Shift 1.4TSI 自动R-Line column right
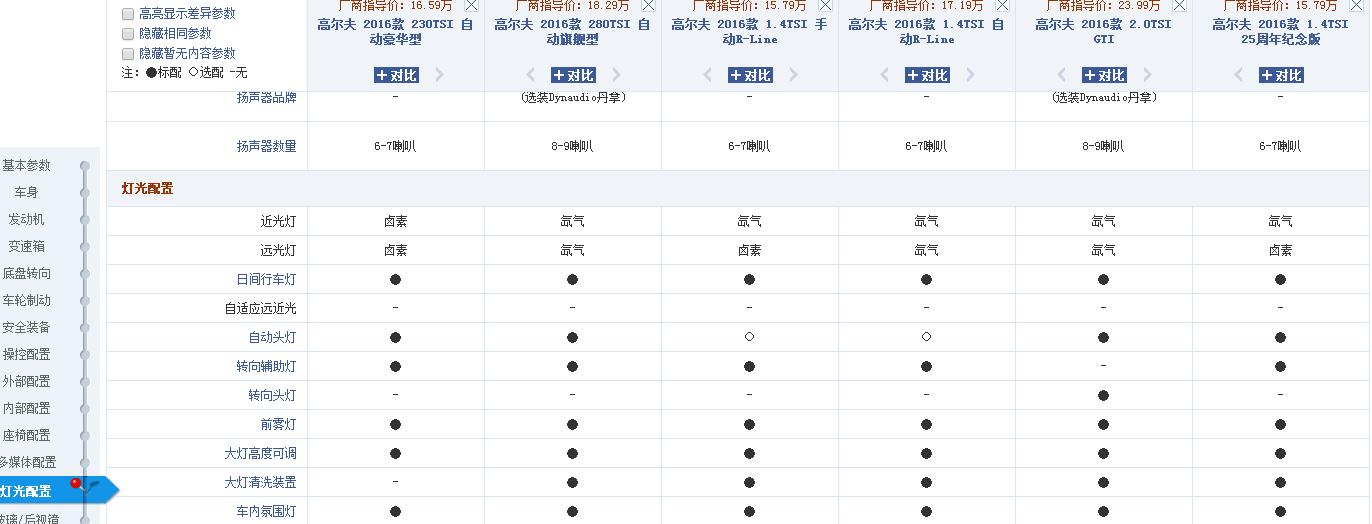 pos(970,75)
